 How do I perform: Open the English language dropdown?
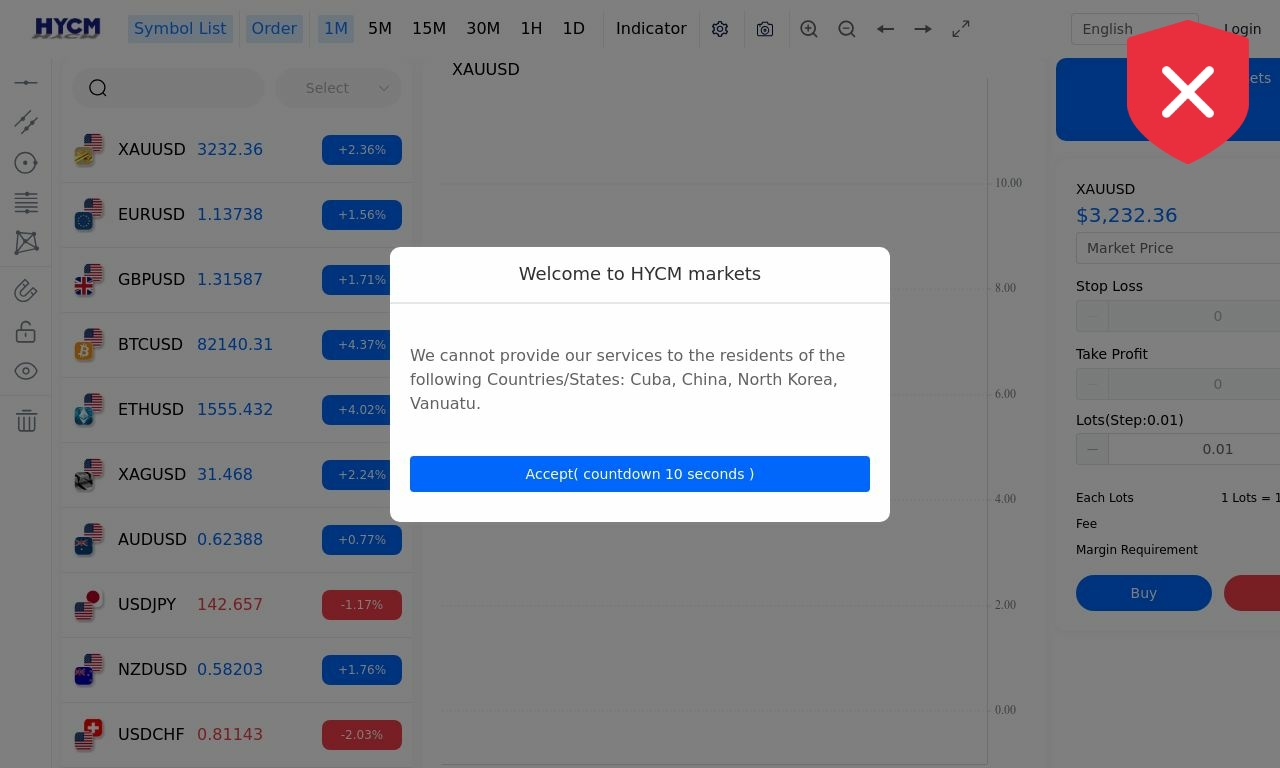tap(1134, 29)
